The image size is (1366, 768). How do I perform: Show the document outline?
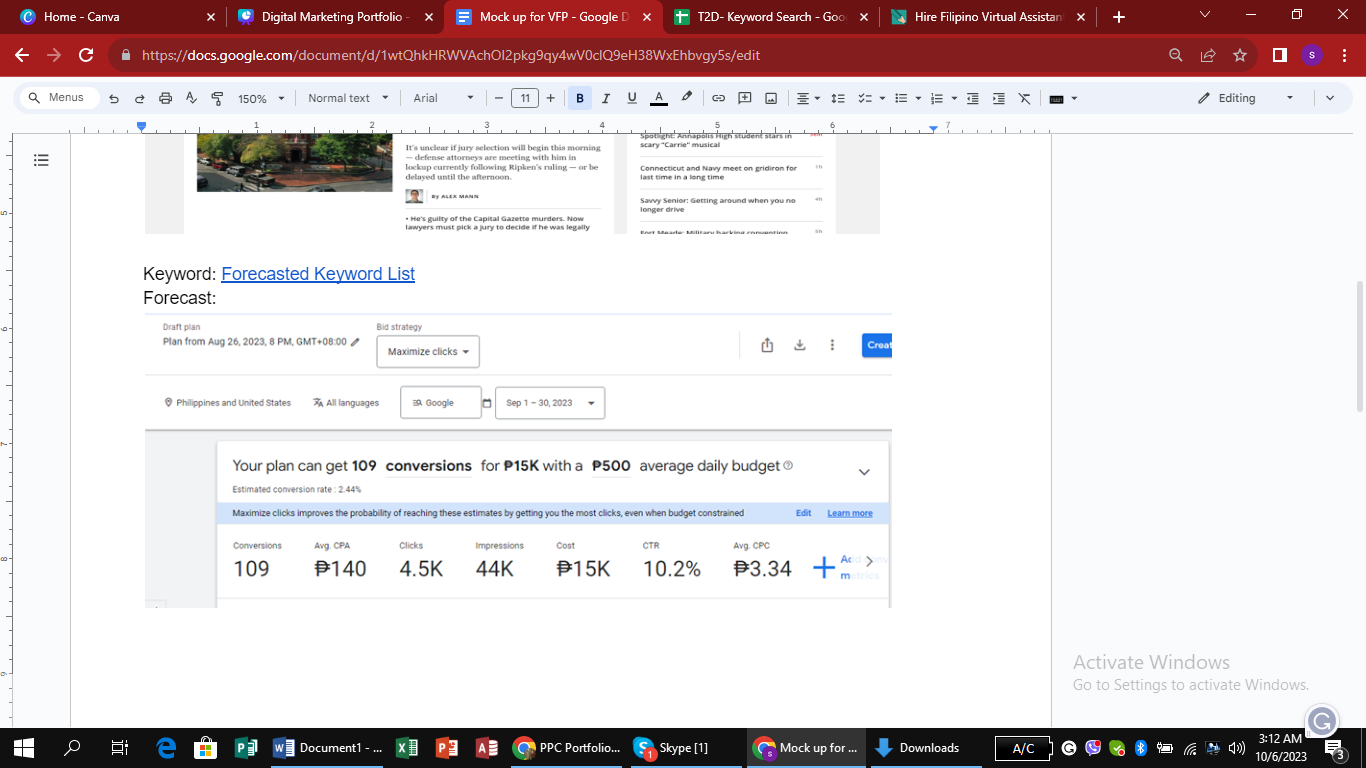(41, 160)
